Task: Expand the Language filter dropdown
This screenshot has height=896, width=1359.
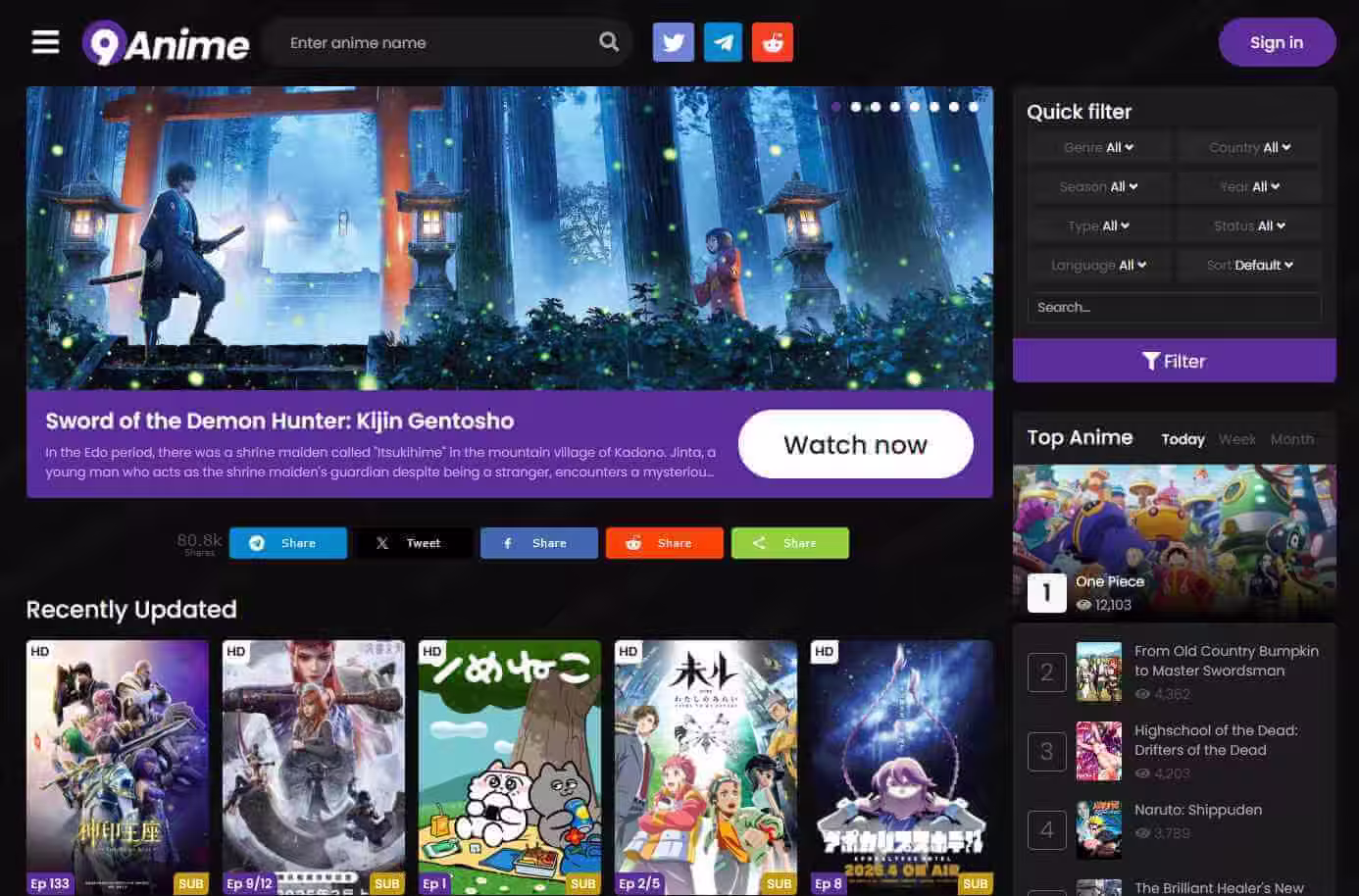Action: coord(1098,265)
